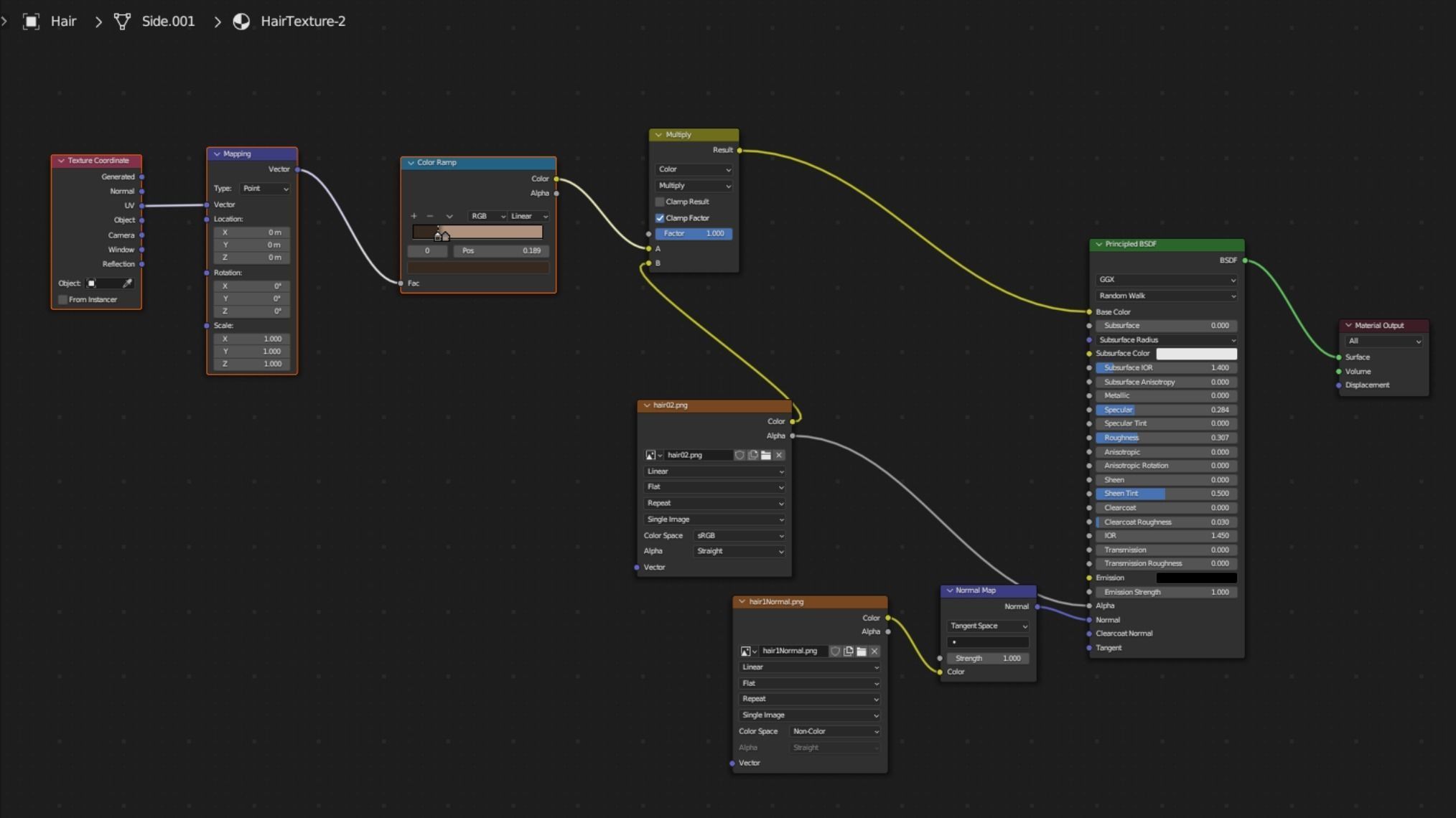Collapse the Principled BSDF node
Viewport: 1456px width, 818px height.
click(x=1098, y=245)
